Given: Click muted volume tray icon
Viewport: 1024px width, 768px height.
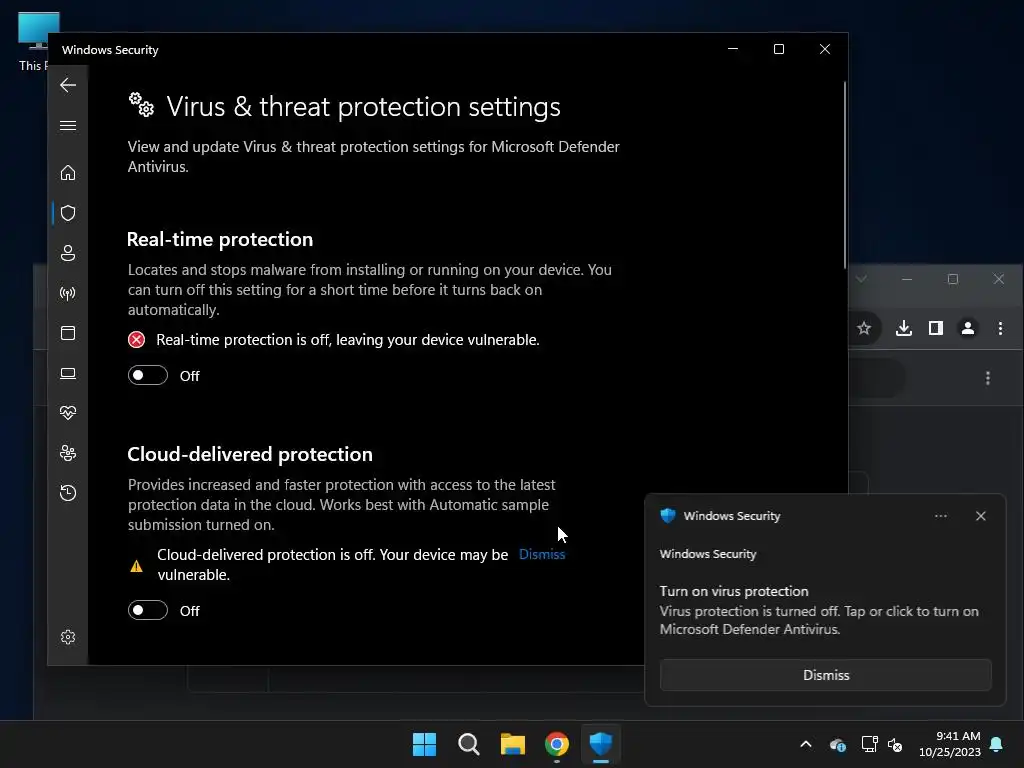Looking at the screenshot, I should (895, 744).
